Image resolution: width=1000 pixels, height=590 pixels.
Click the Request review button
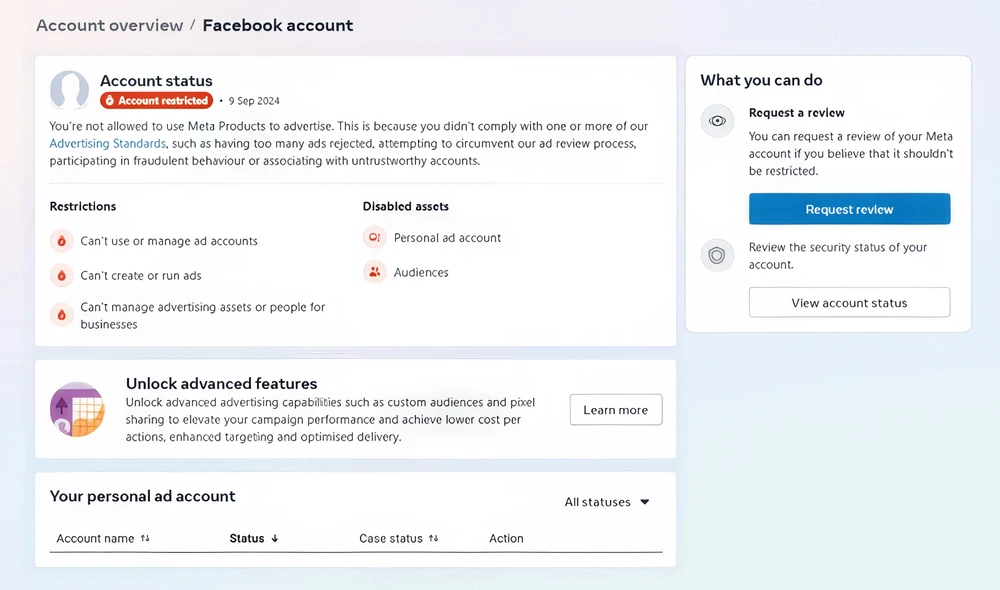point(849,209)
